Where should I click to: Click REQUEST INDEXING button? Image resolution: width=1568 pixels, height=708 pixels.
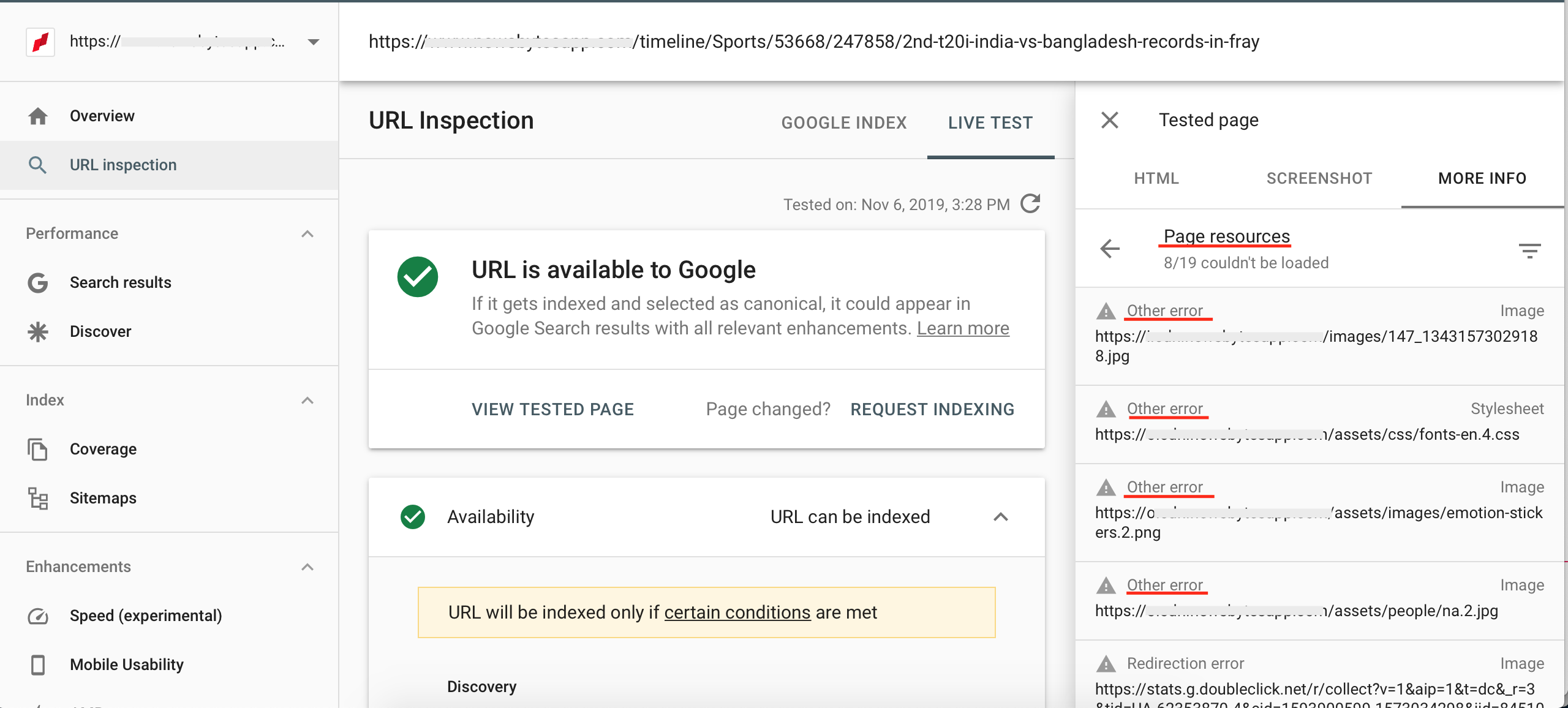(x=932, y=409)
